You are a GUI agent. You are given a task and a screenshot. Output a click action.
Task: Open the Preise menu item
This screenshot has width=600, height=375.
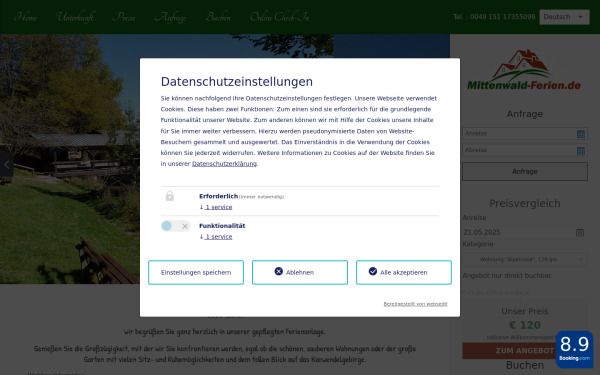[124, 17]
